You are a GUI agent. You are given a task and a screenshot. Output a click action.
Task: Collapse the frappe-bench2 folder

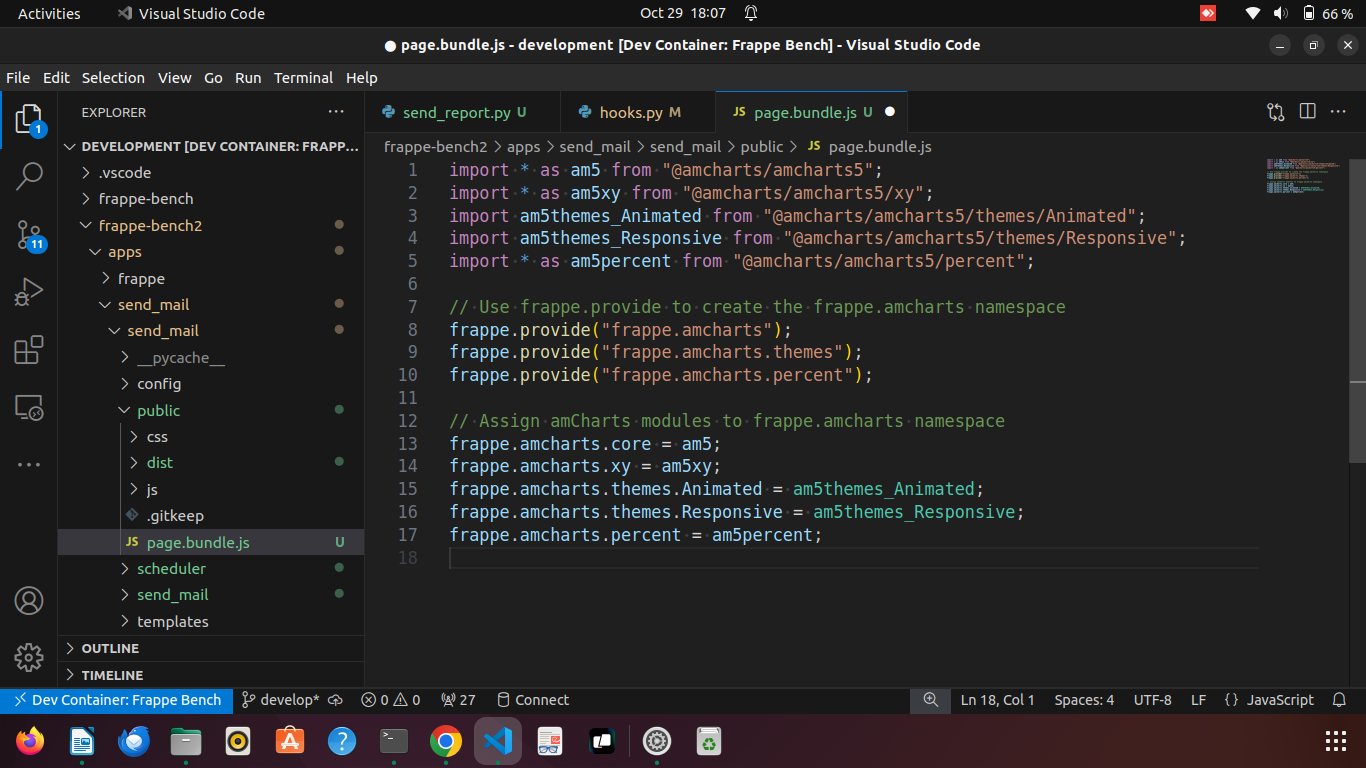pyautogui.click(x=211, y=225)
